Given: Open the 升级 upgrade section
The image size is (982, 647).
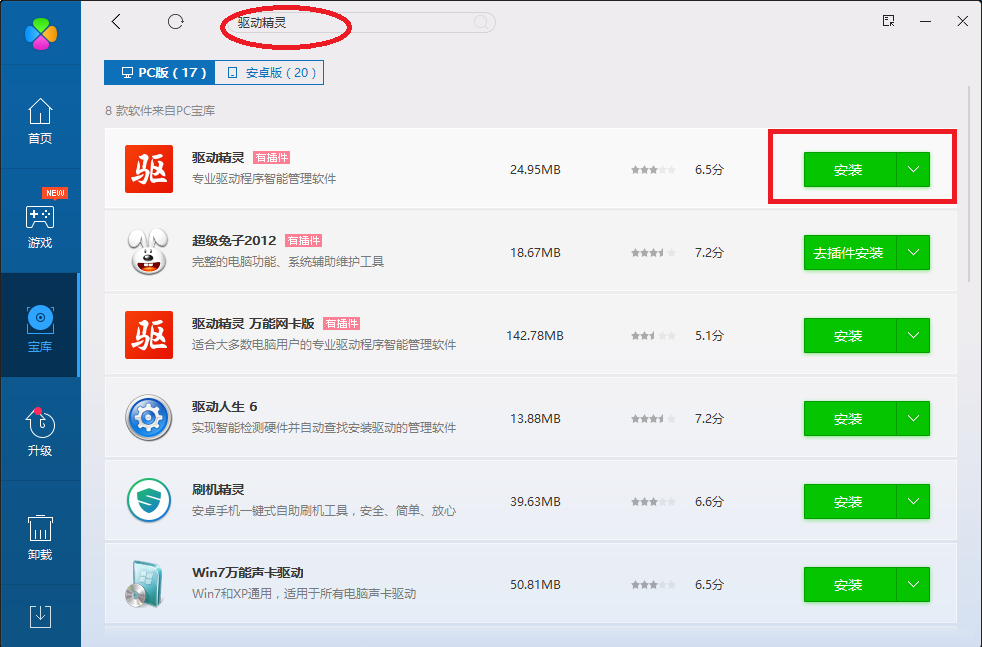Looking at the screenshot, I should (40, 432).
